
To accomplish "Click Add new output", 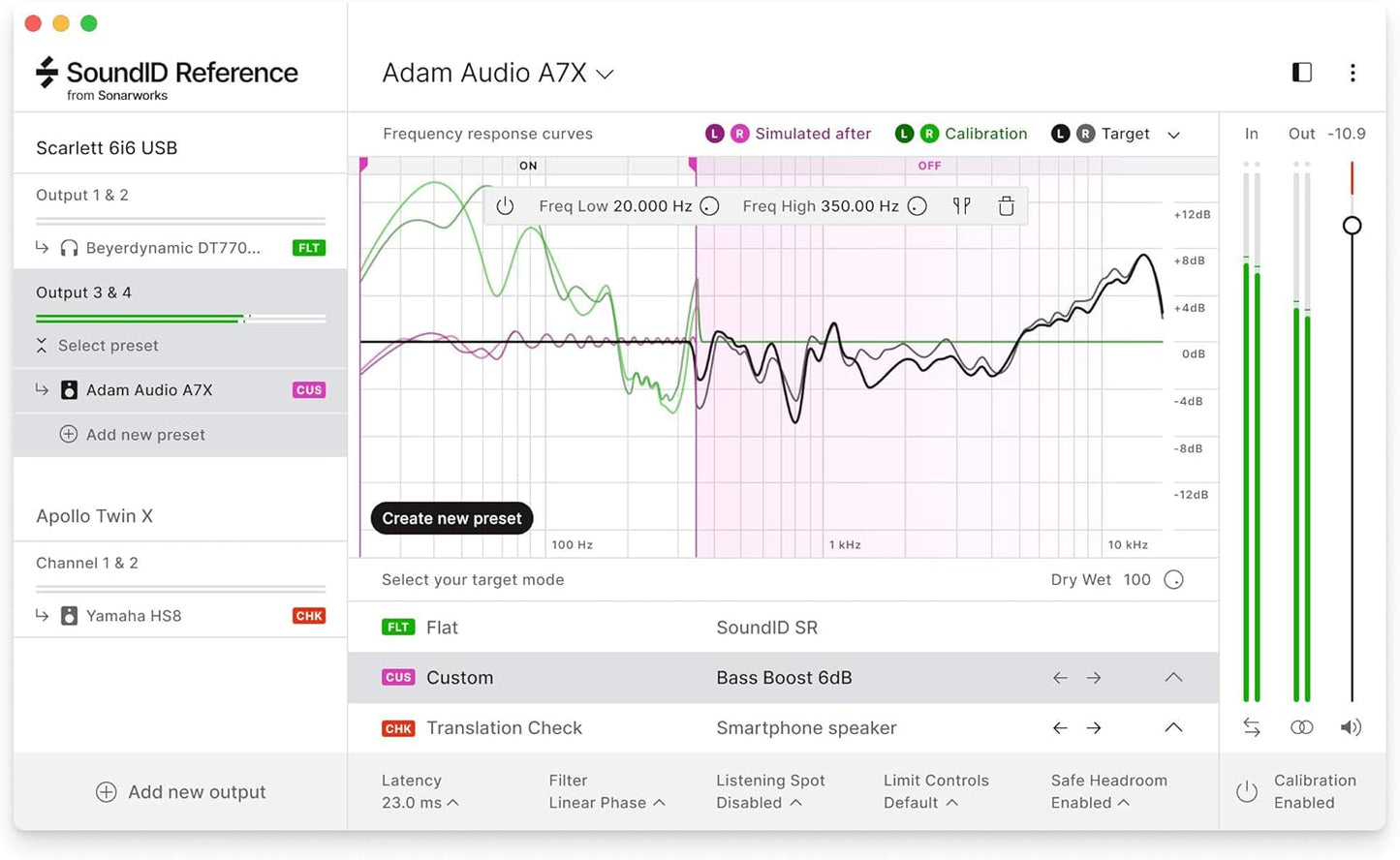I will pos(180,791).
